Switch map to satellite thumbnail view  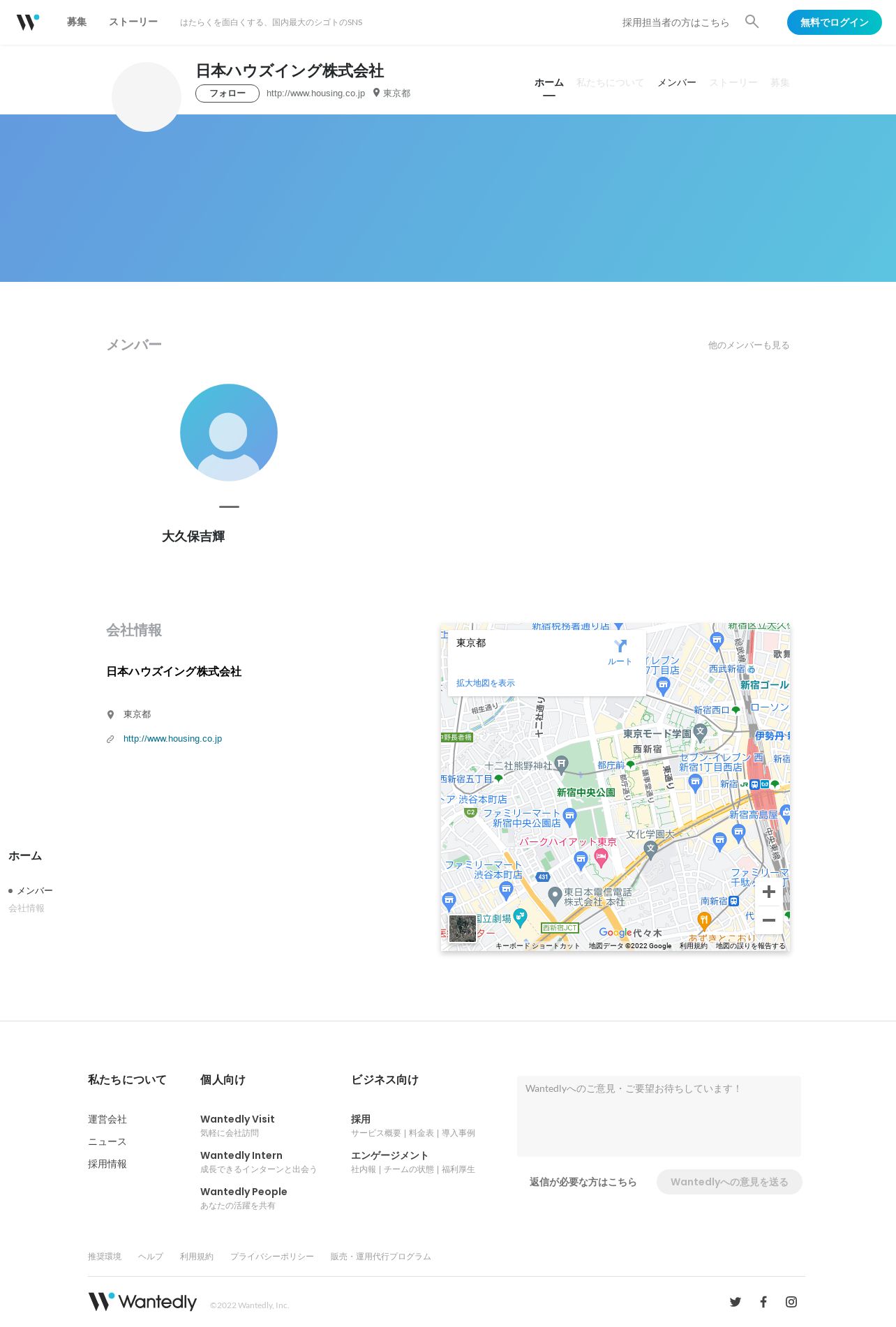click(x=462, y=929)
